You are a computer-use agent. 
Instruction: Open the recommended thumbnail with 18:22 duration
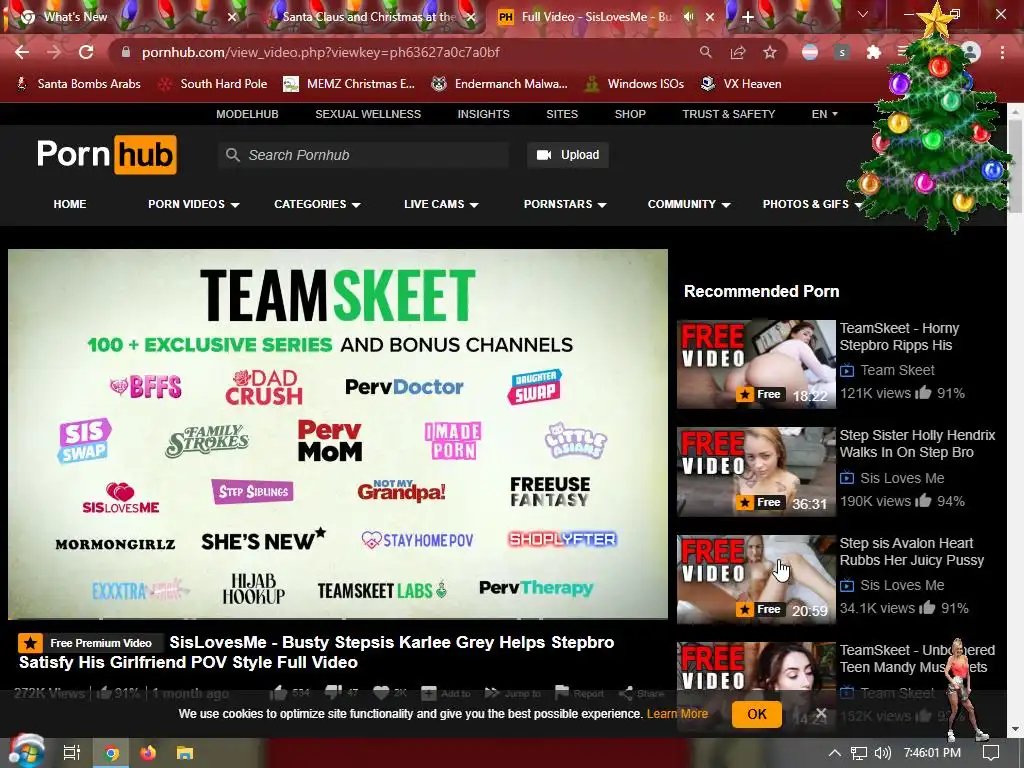click(x=756, y=364)
